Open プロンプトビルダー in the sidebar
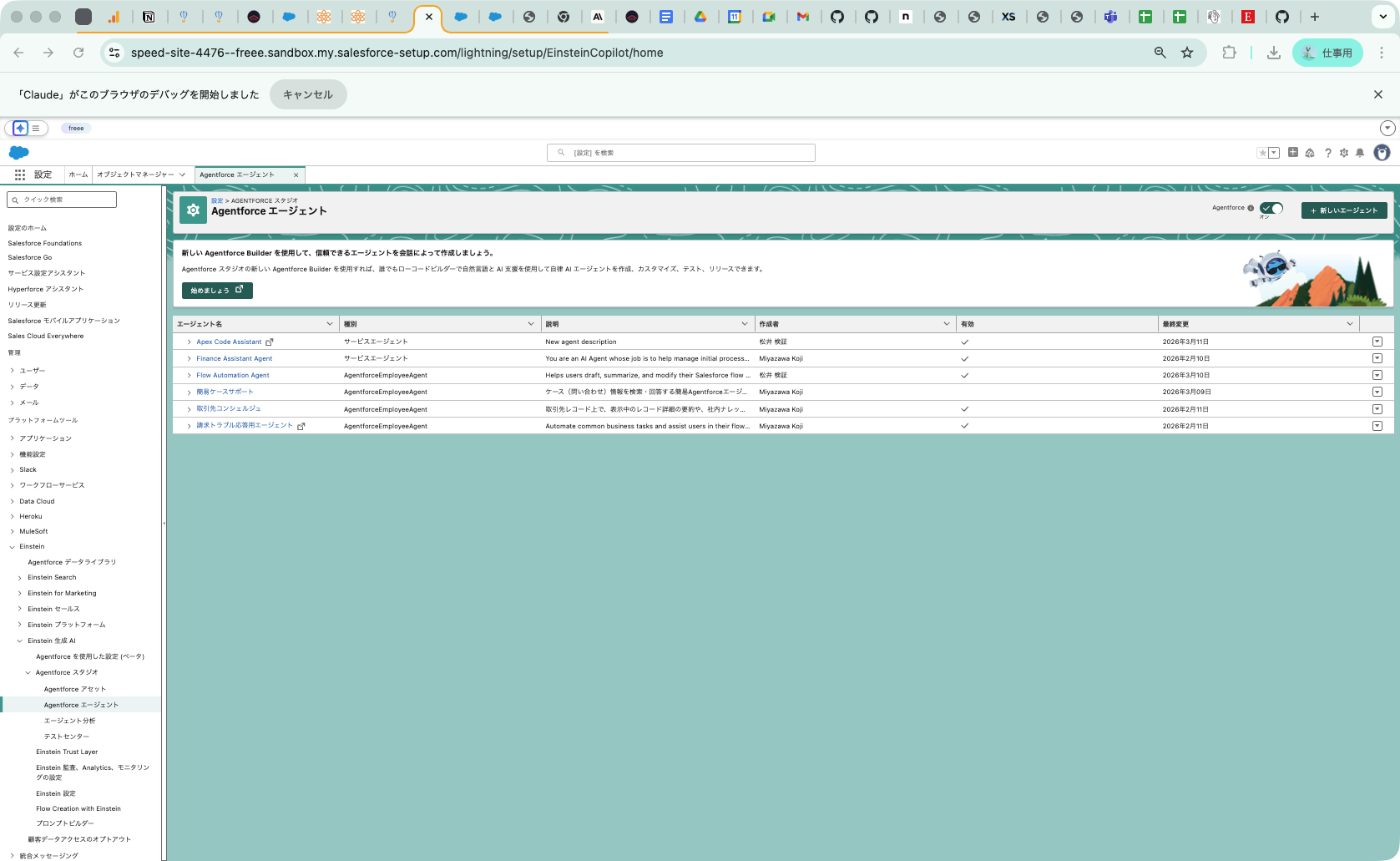The width and height of the screenshot is (1400, 861). [x=65, y=823]
